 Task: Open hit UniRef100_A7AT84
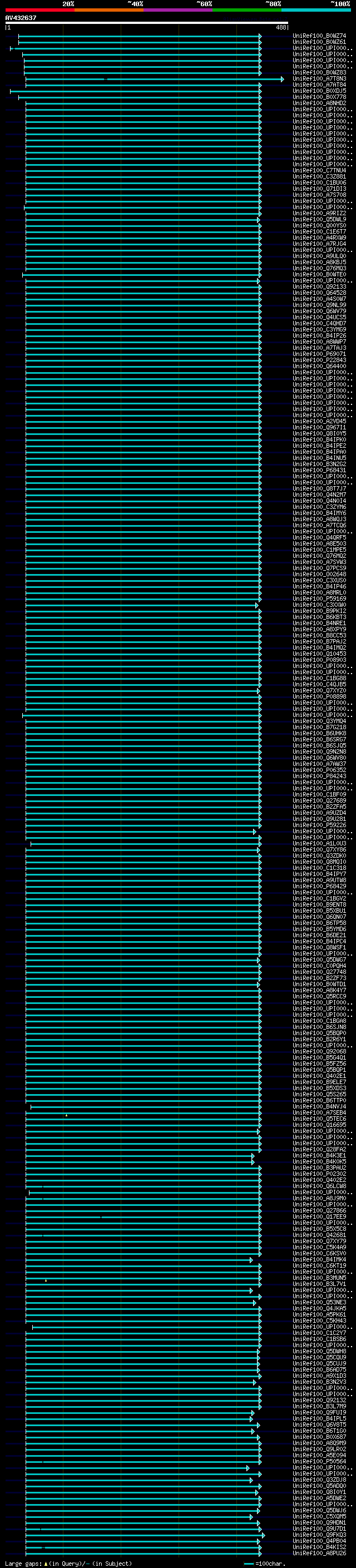tap(319, 85)
